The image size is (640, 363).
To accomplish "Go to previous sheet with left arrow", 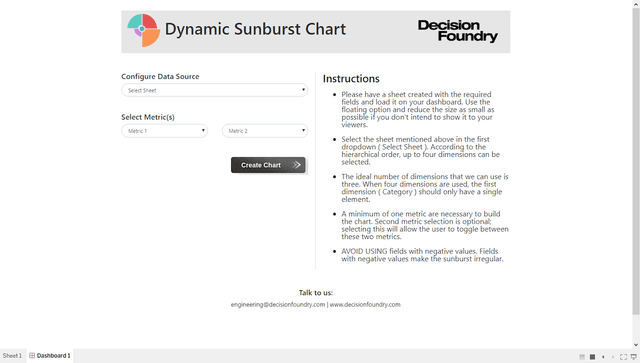I will coord(603,357).
